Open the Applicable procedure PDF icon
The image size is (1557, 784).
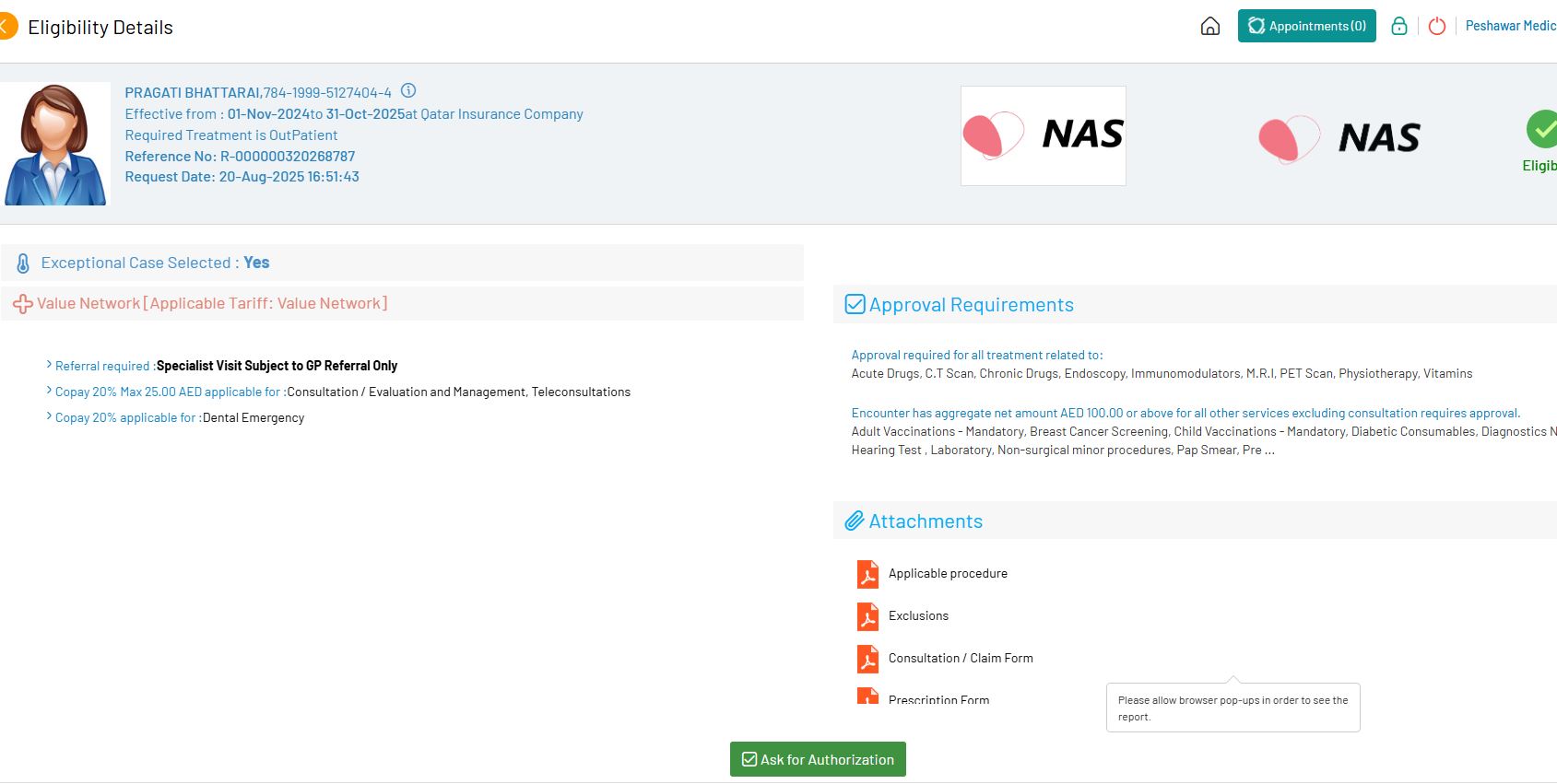867,574
